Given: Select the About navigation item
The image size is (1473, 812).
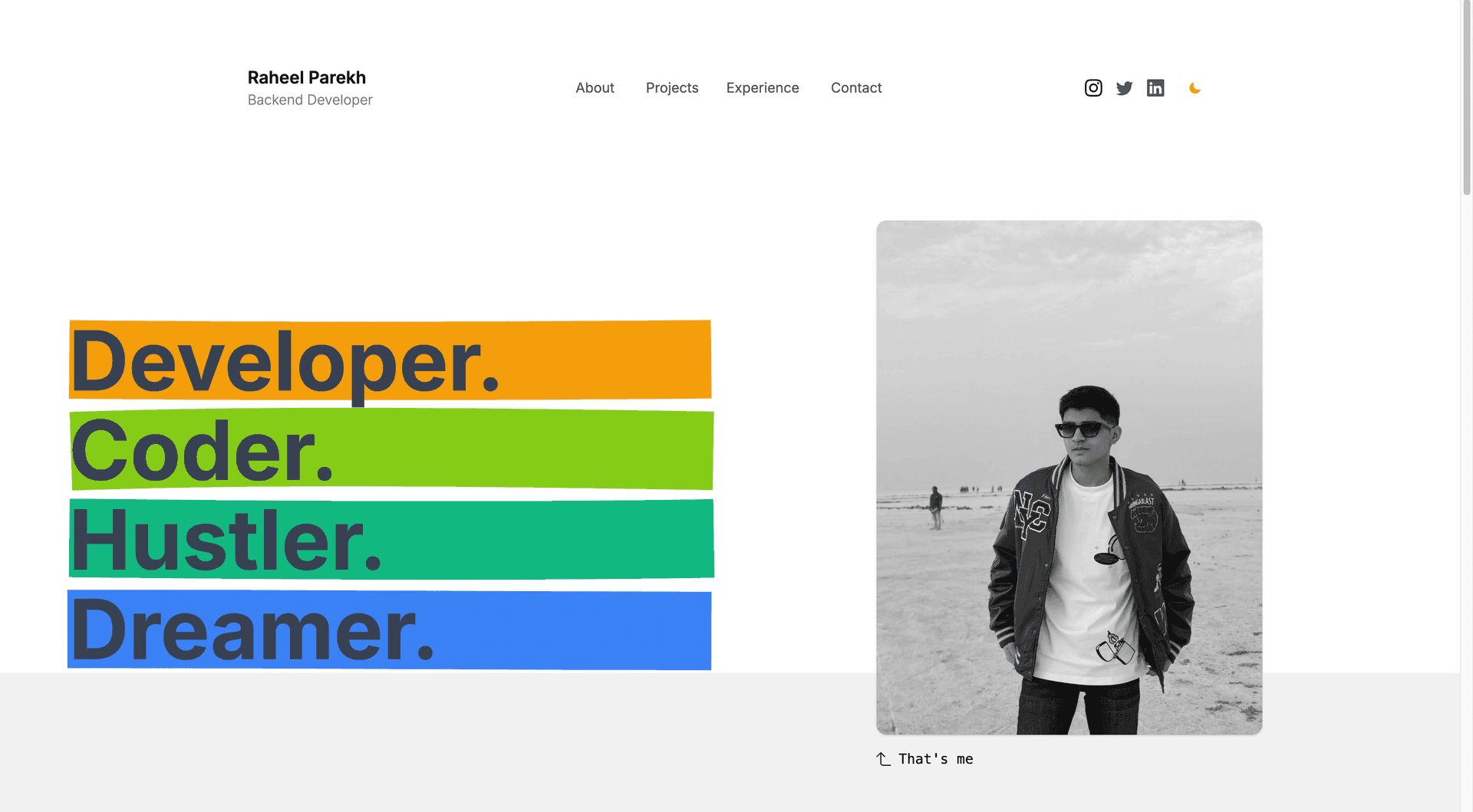Looking at the screenshot, I should [595, 87].
